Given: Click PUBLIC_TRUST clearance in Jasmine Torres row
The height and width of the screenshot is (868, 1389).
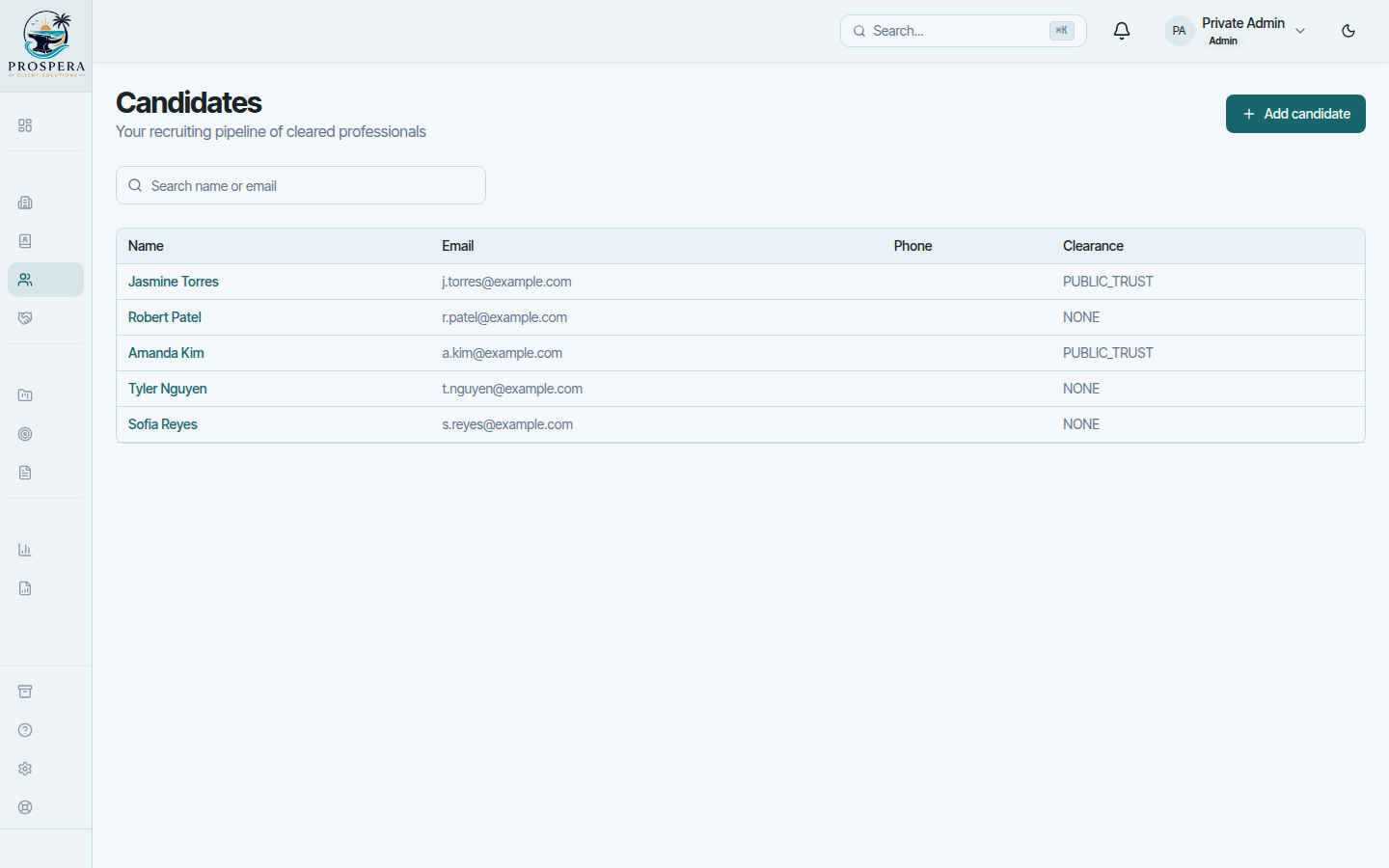Looking at the screenshot, I should click(1108, 282).
